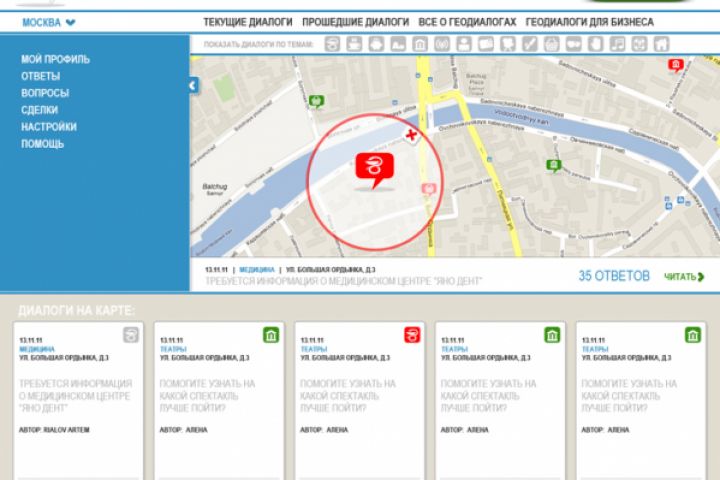Open Помощь in sidebar

tap(42, 144)
